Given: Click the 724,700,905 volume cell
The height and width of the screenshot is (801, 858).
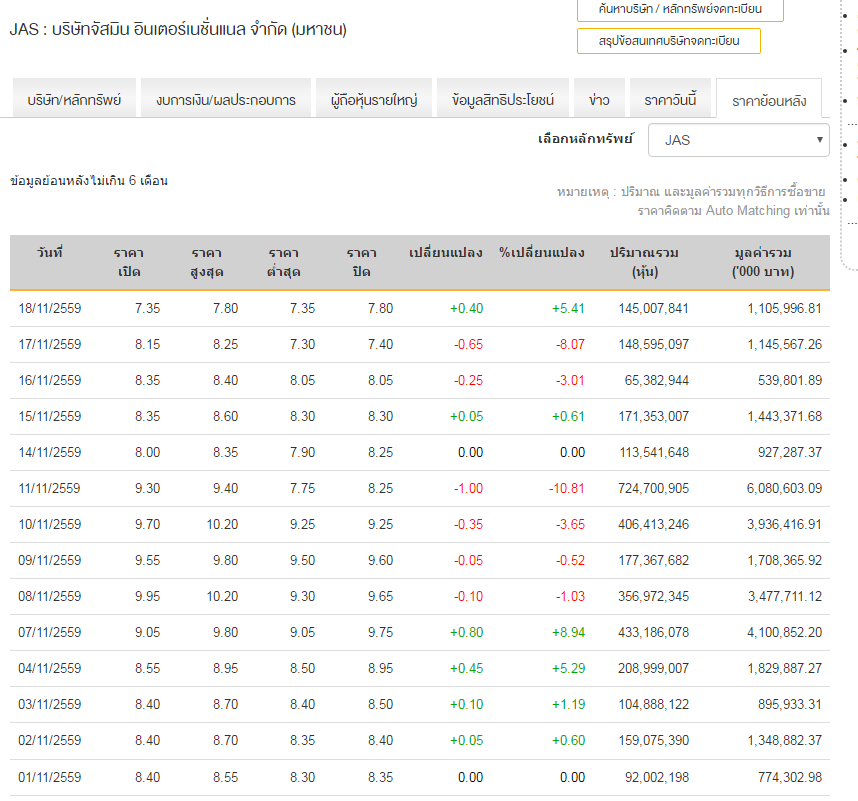Looking at the screenshot, I should pyautogui.click(x=648, y=488).
